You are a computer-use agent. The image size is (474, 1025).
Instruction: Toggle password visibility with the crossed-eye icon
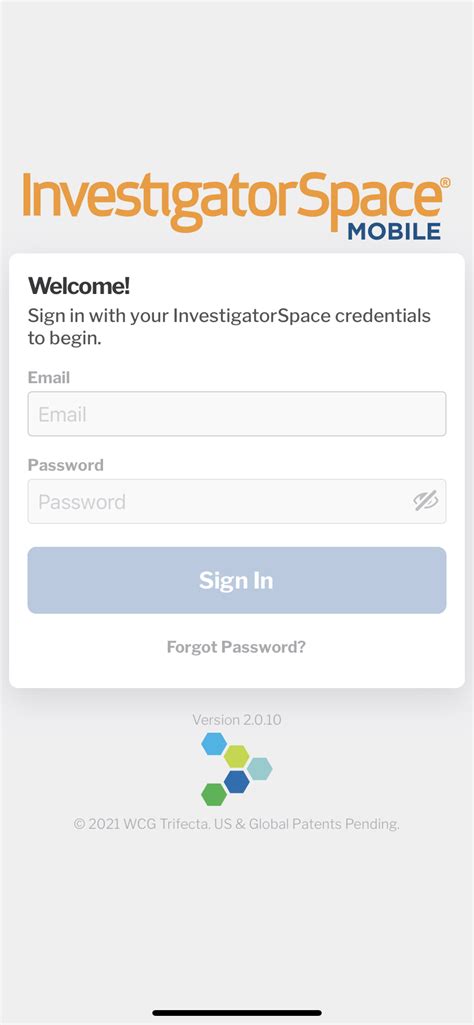(x=426, y=501)
